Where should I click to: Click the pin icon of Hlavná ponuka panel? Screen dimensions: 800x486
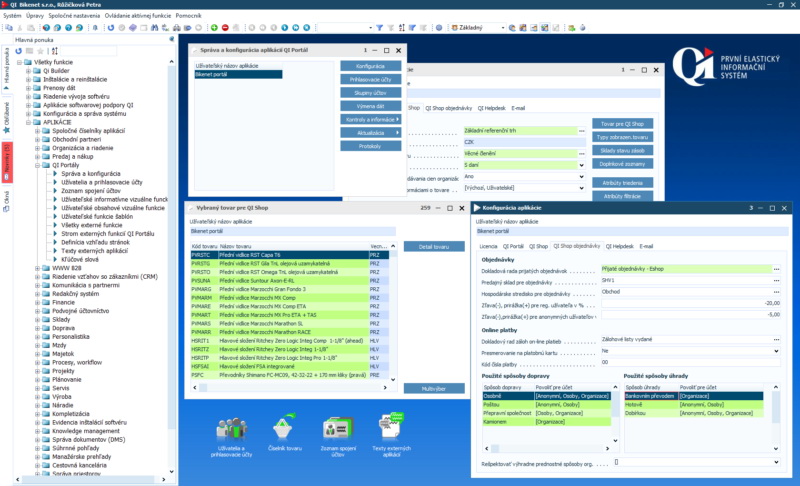click(x=171, y=39)
